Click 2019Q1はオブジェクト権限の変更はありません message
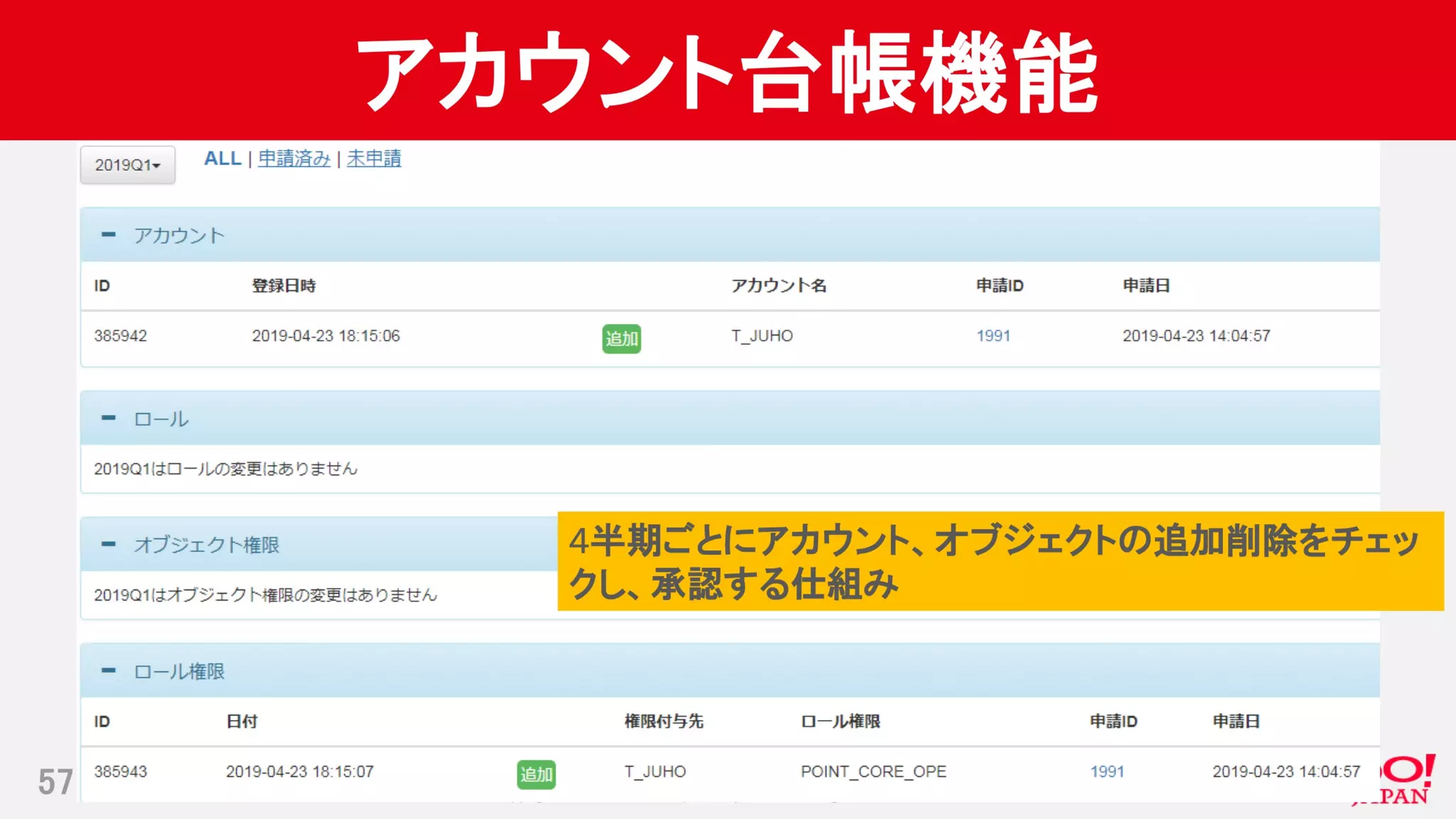Image resolution: width=1456 pixels, height=819 pixels. click(x=265, y=595)
